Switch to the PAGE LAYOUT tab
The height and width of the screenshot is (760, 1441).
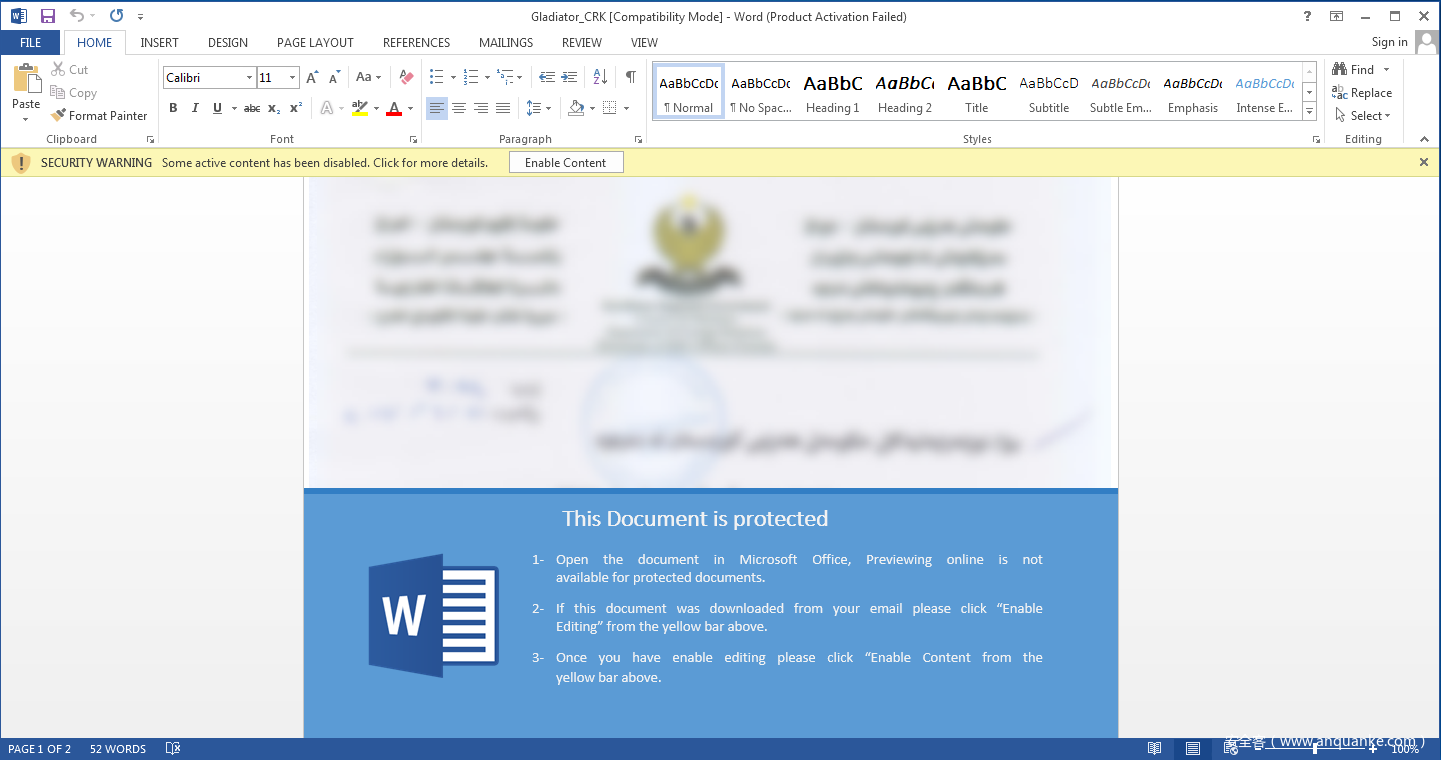click(x=315, y=43)
